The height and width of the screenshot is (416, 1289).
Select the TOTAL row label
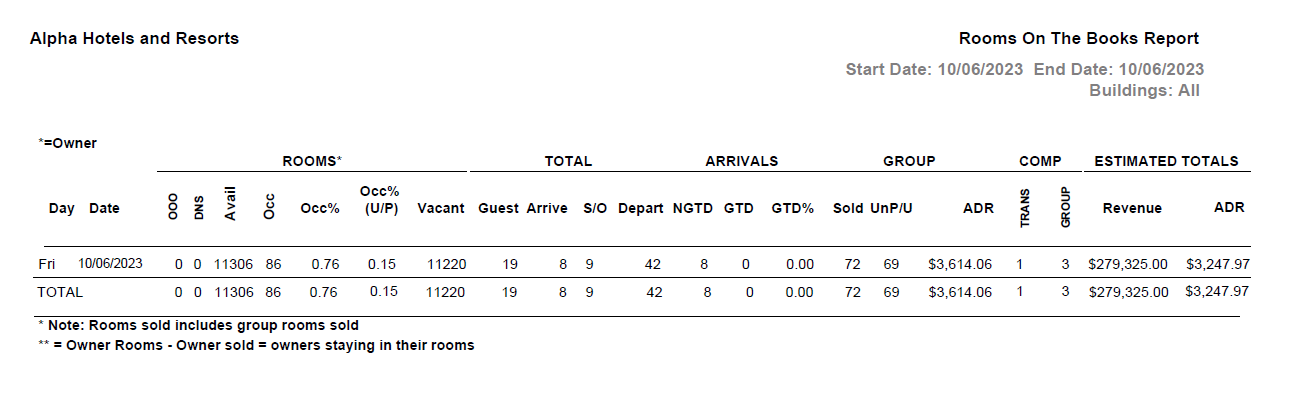coord(60,293)
